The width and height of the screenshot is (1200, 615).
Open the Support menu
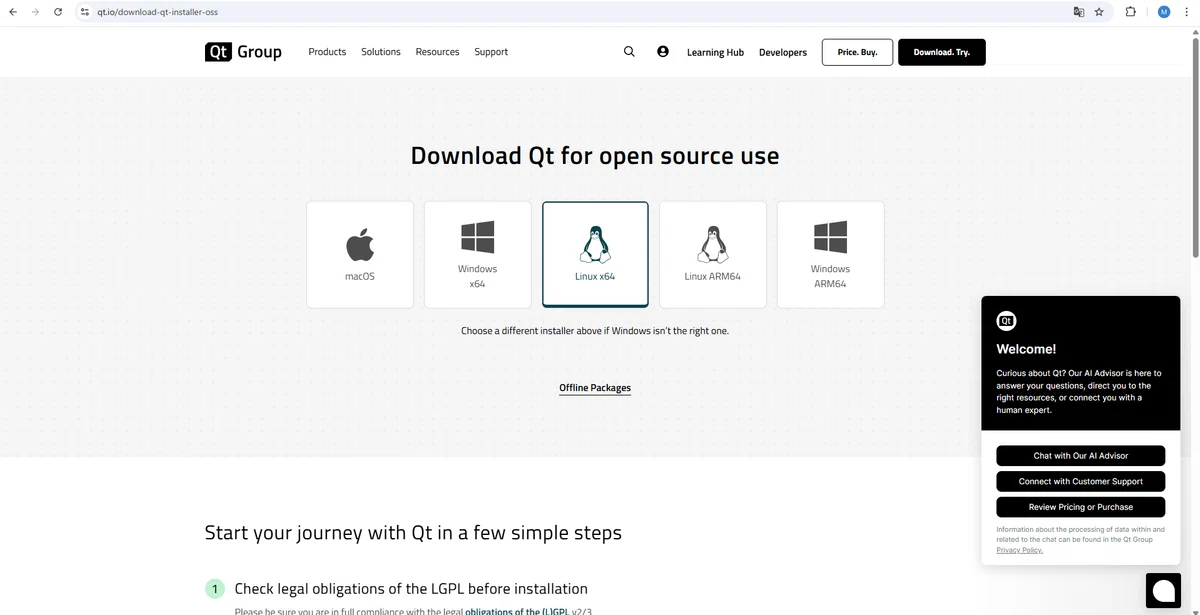491,52
